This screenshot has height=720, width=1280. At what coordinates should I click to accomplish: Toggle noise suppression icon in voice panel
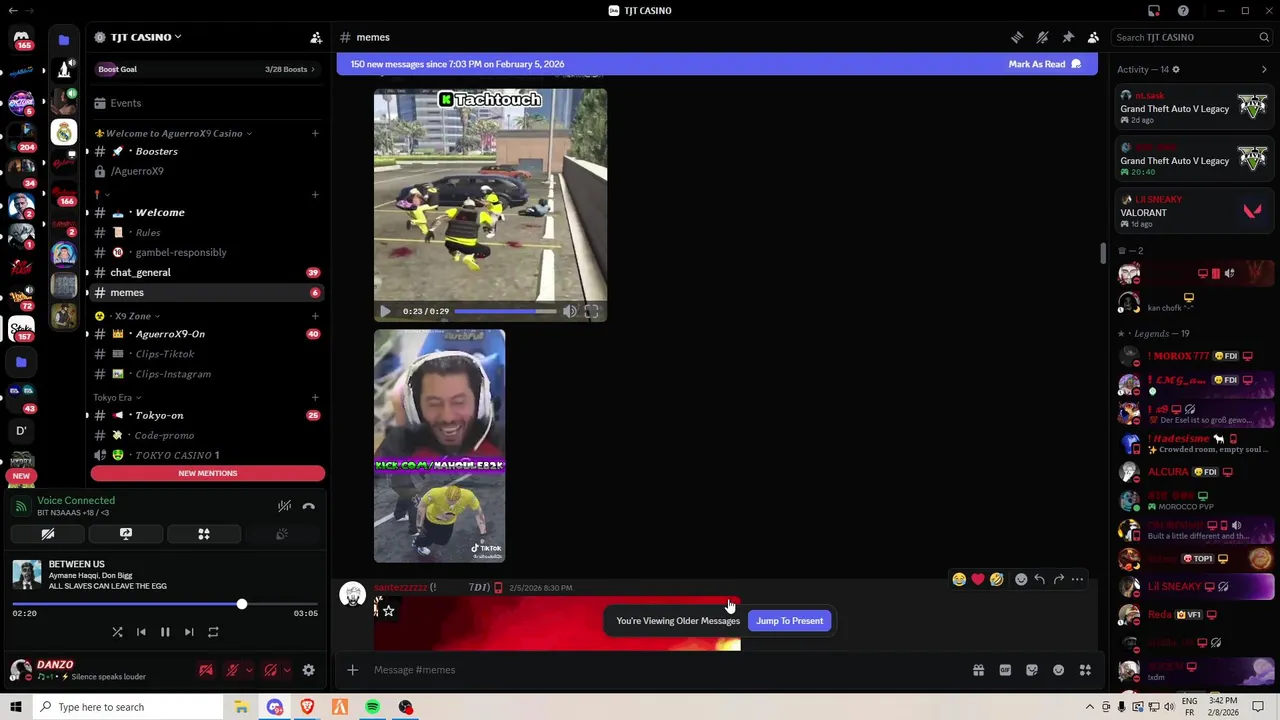click(285, 506)
